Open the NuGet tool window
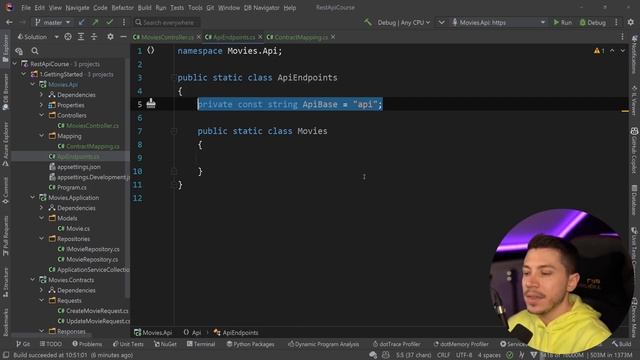This screenshot has height=360, width=640. click(165, 344)
